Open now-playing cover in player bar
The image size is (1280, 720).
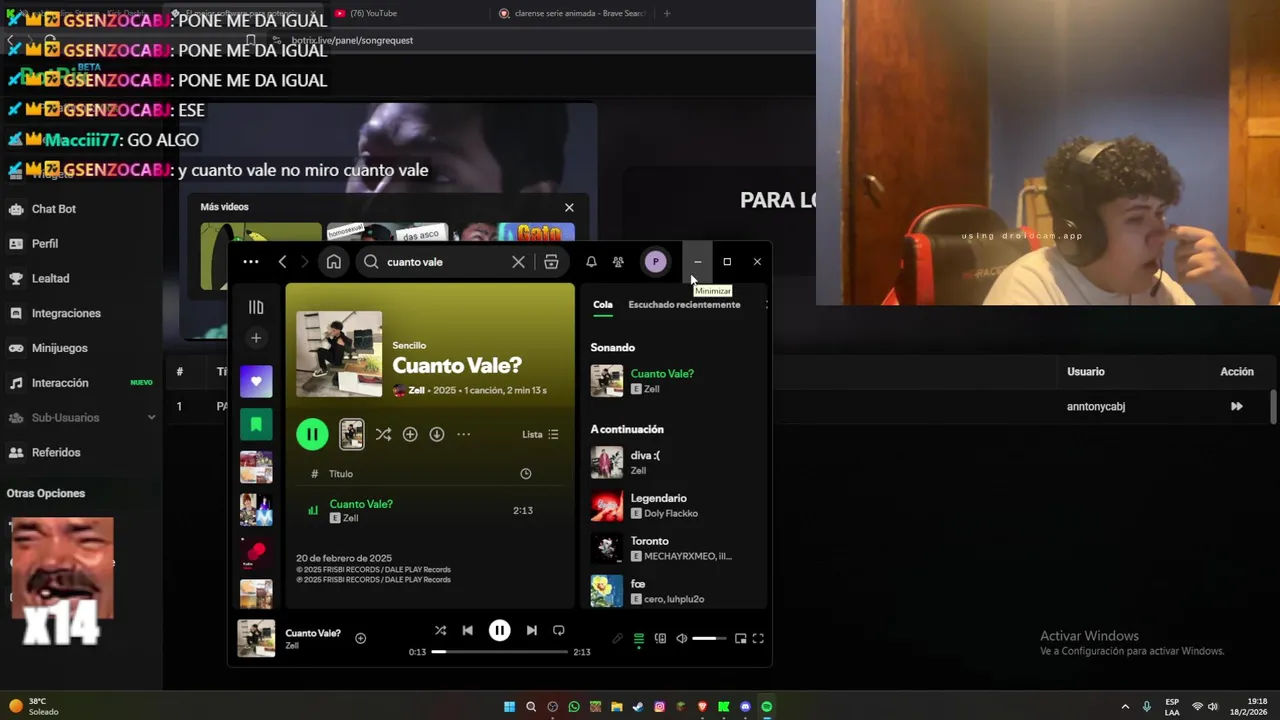tap(256, 638)
